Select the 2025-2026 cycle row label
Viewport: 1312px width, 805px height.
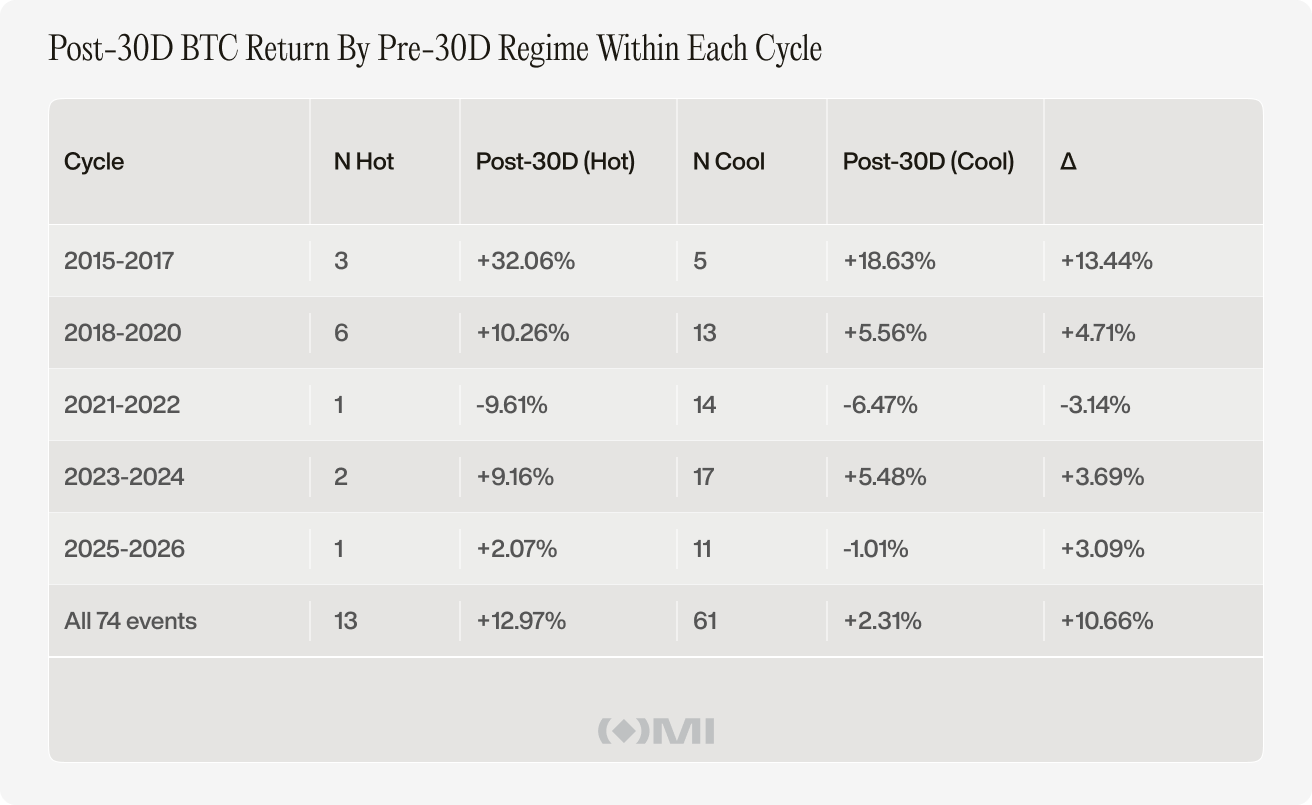(124, 549)
